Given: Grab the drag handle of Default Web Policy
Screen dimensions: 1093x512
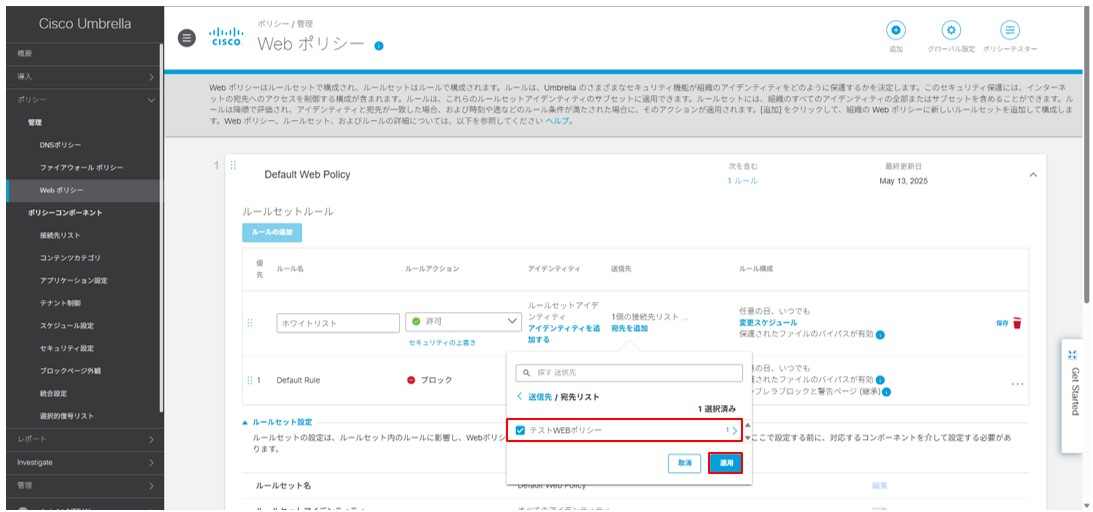Looking at the screenshot, I should coord(234,165).
